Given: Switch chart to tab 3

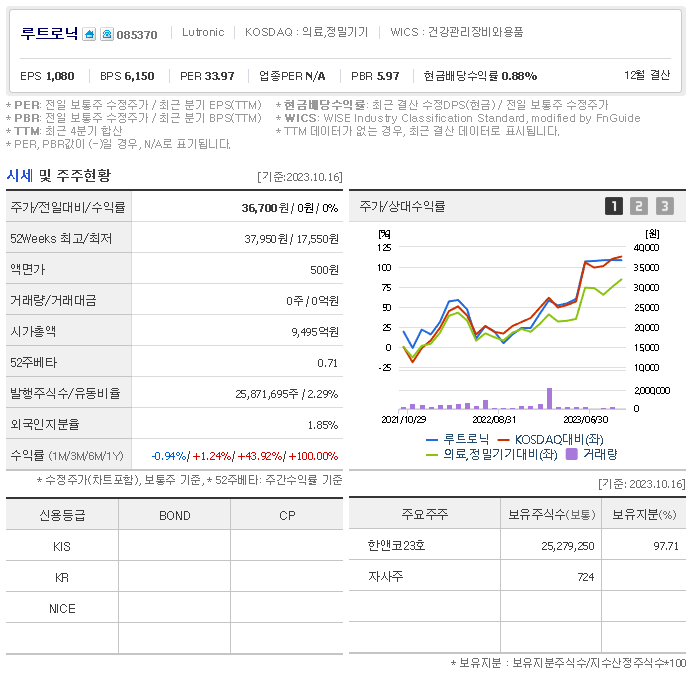Looking at the screenshot, I should pyautogui.click(x=665, y=206).
